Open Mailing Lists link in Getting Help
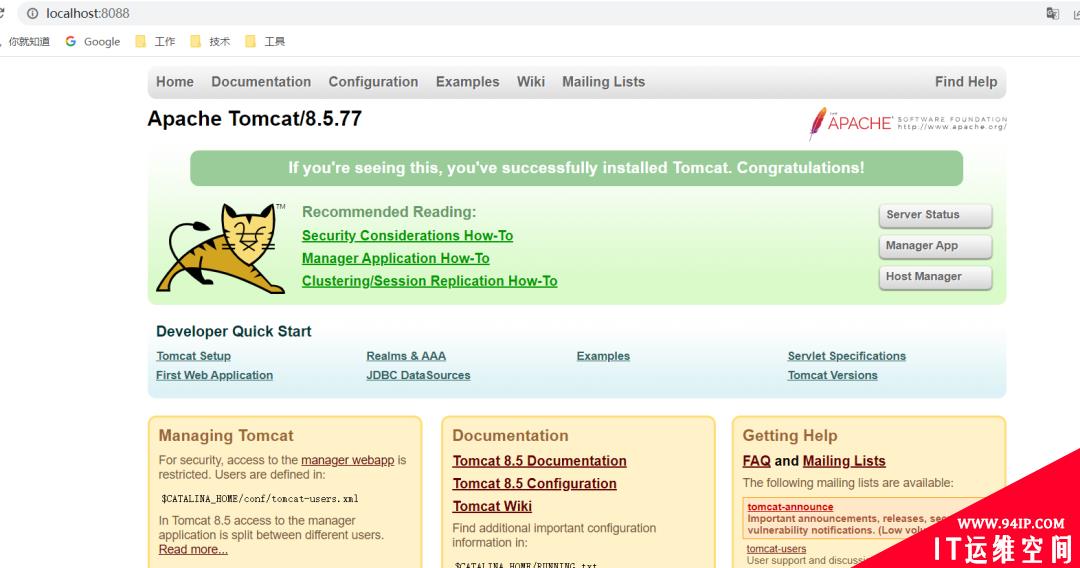The height and width of the screenshot is (568, 1080). pos(844,461)
